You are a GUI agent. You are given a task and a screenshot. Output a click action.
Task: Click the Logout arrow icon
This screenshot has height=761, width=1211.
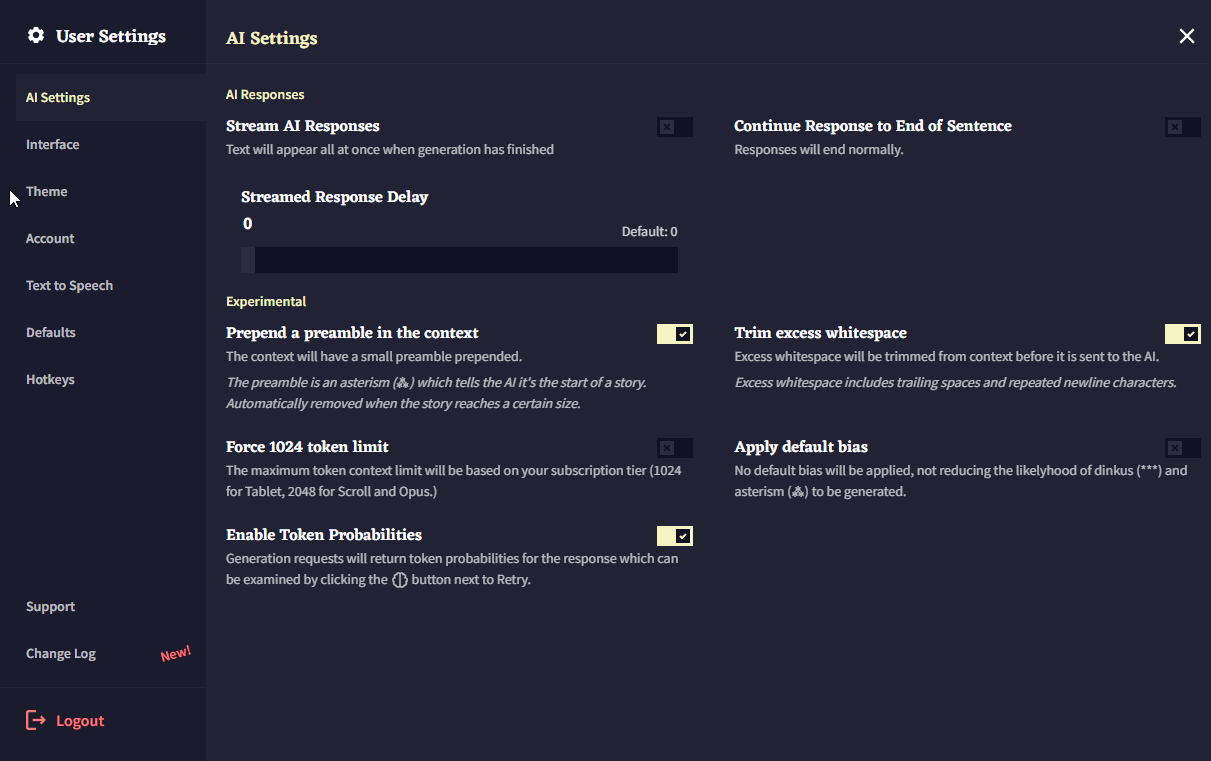[36, 720]
